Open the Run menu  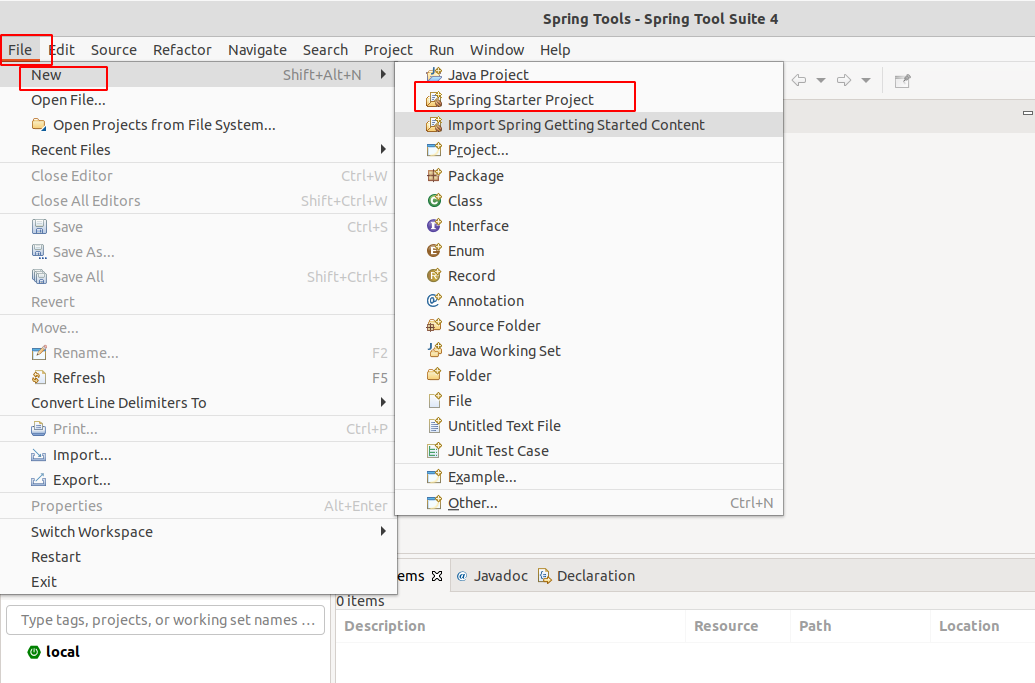tap(442, 50)
